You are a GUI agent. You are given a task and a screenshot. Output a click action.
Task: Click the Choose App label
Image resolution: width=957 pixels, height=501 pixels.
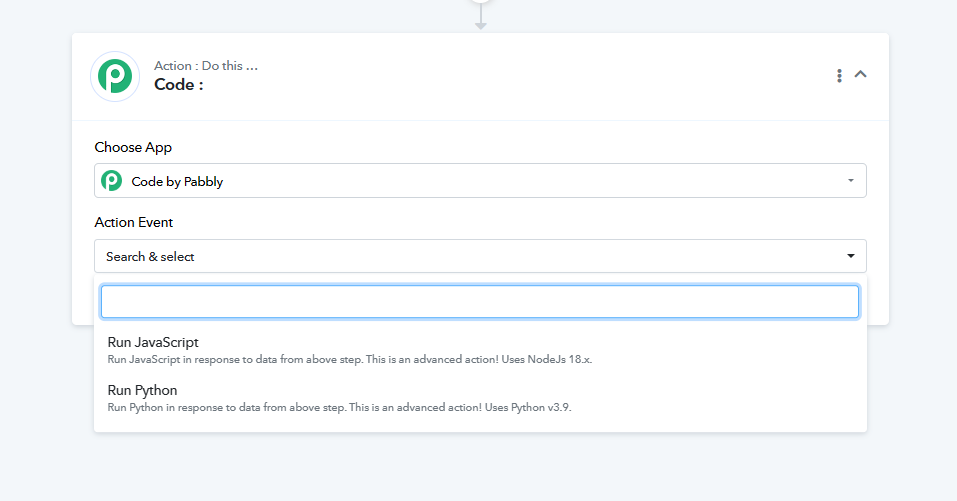133,147
